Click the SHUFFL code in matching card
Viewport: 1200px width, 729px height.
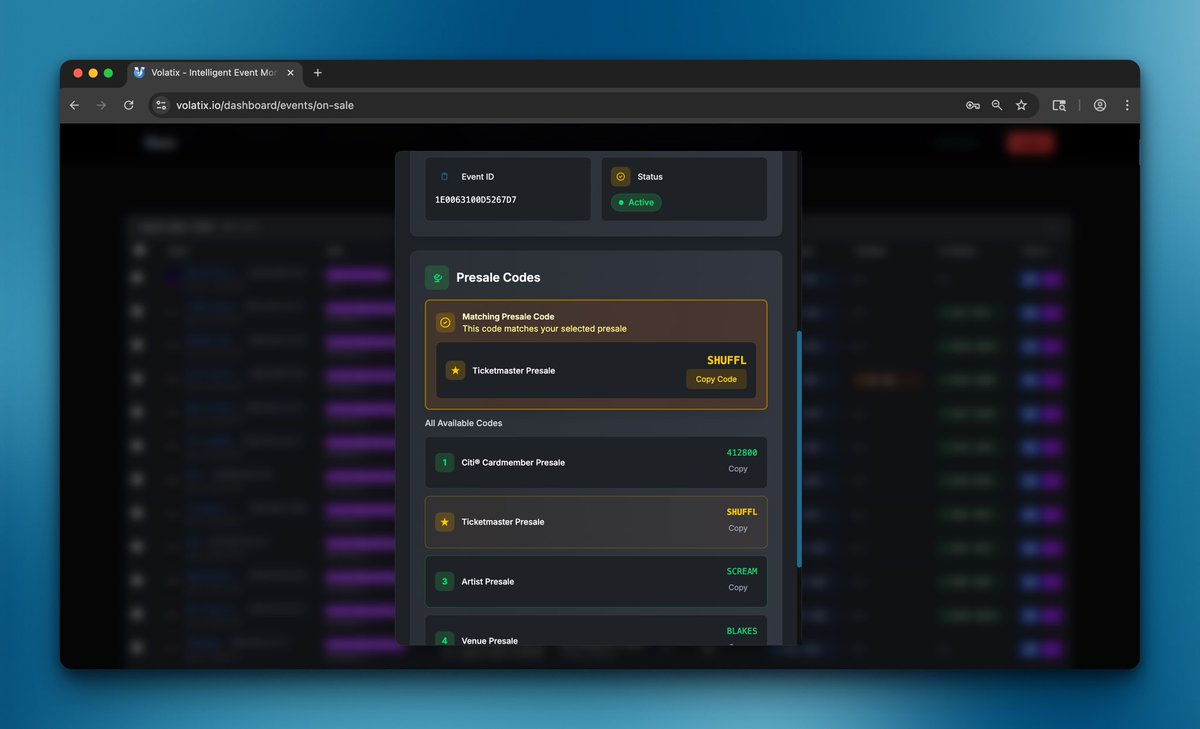coord(727,360)
